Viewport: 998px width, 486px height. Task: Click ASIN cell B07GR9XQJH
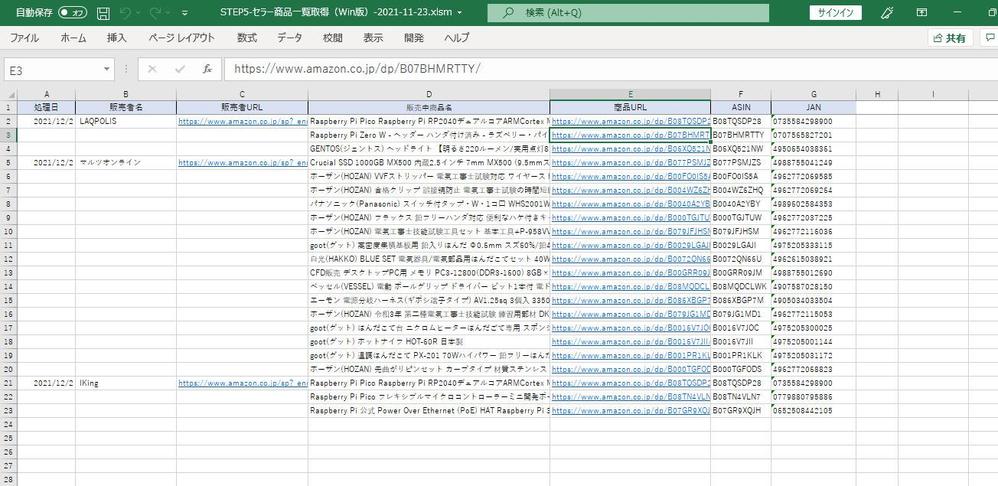click(x=741, y=410)
